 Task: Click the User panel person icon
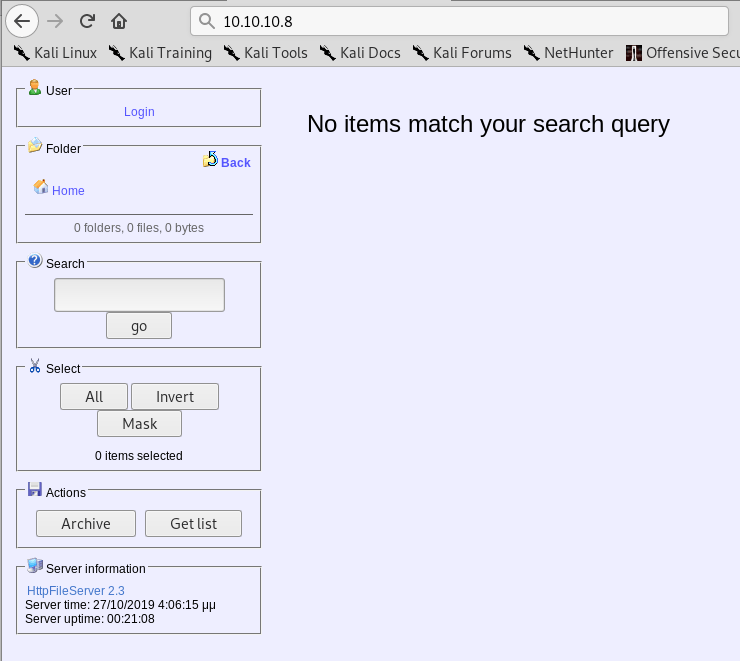click(x=35, y=87)
